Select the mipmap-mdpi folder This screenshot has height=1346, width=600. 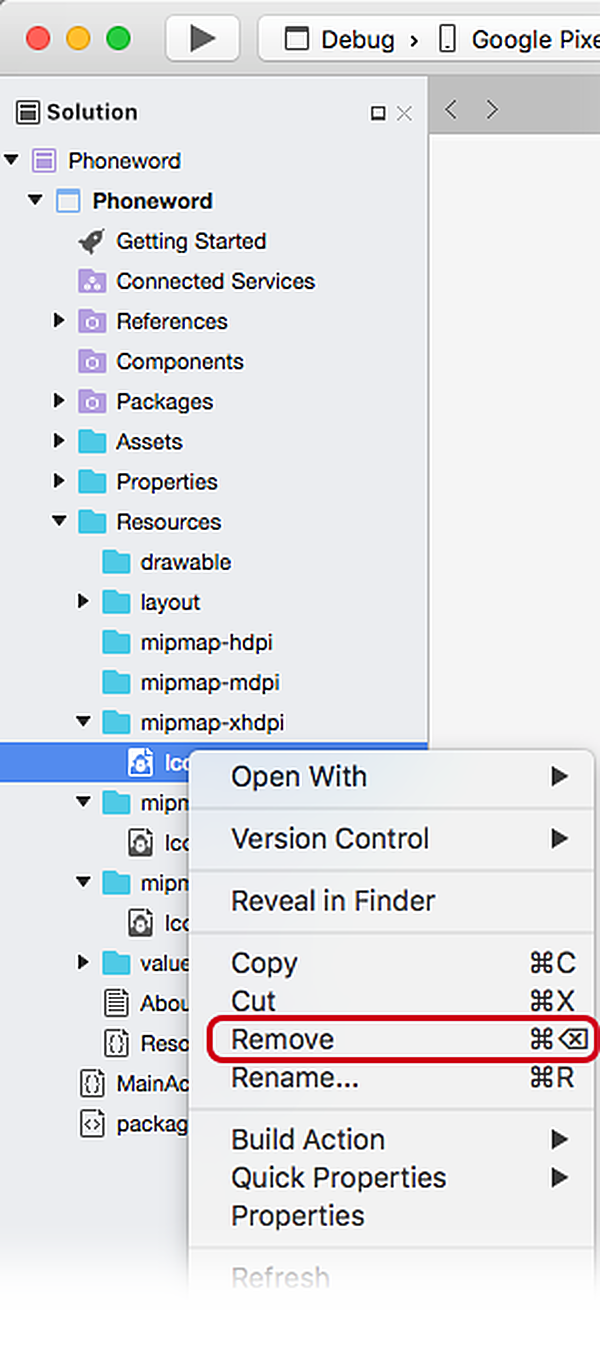pyautogui.click(x=191, y=682)
